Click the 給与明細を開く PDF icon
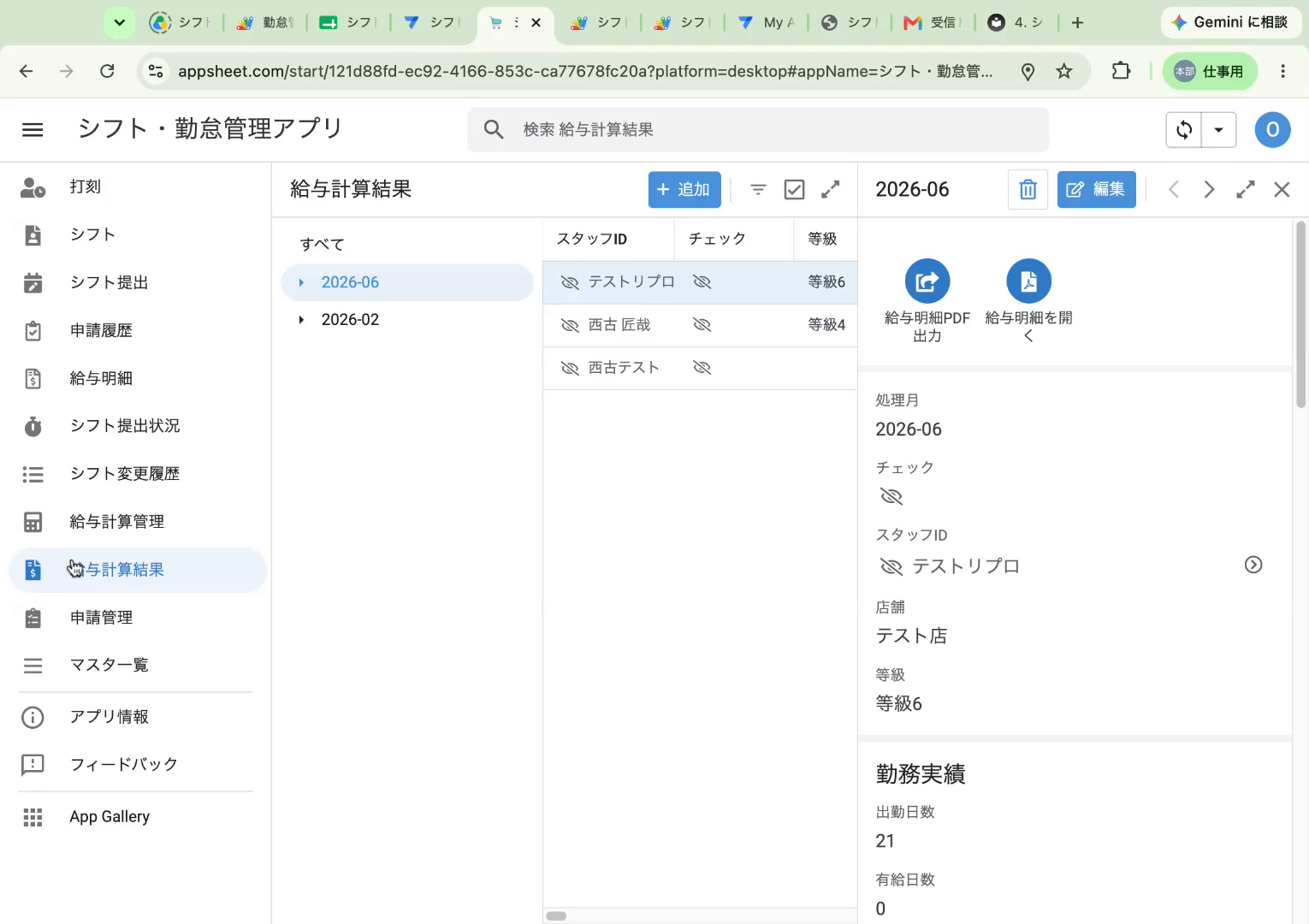 (1028, 281)
